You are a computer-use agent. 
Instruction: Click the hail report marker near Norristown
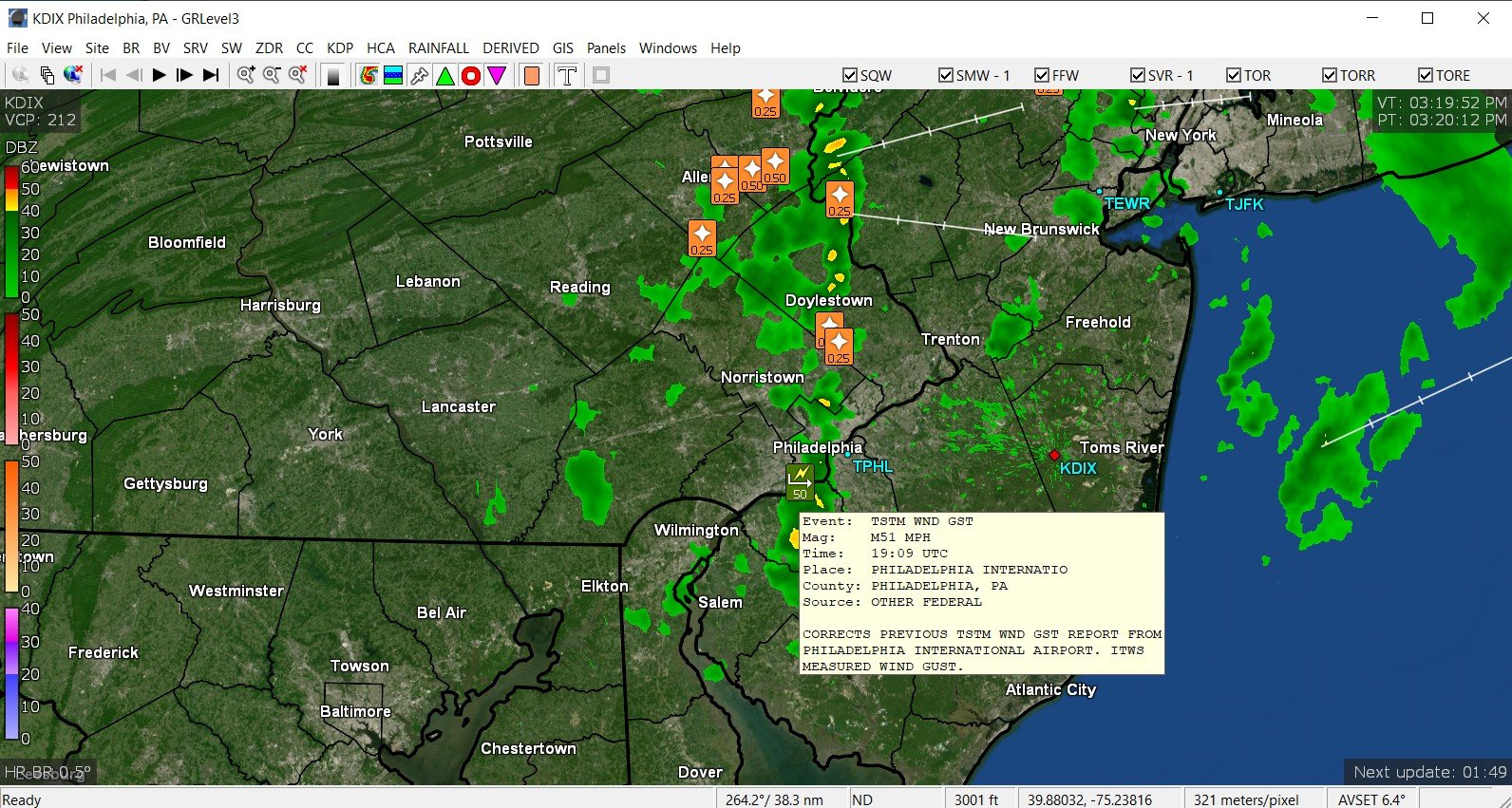pyautogui.click(x=838, y=347)
